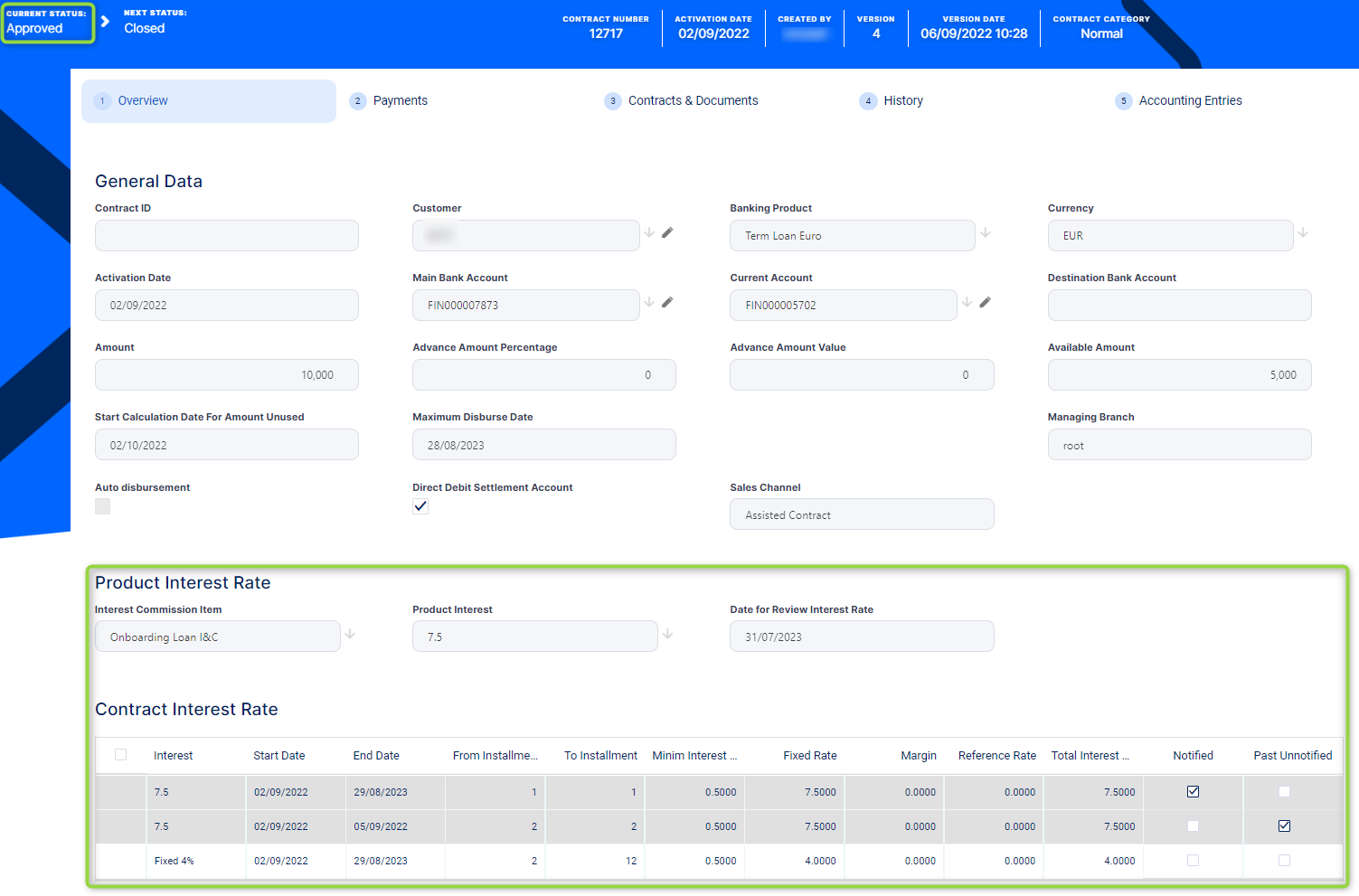Click the step 4 circle for History
Screen dimensions: 1359x896
(x=868, y=101)
